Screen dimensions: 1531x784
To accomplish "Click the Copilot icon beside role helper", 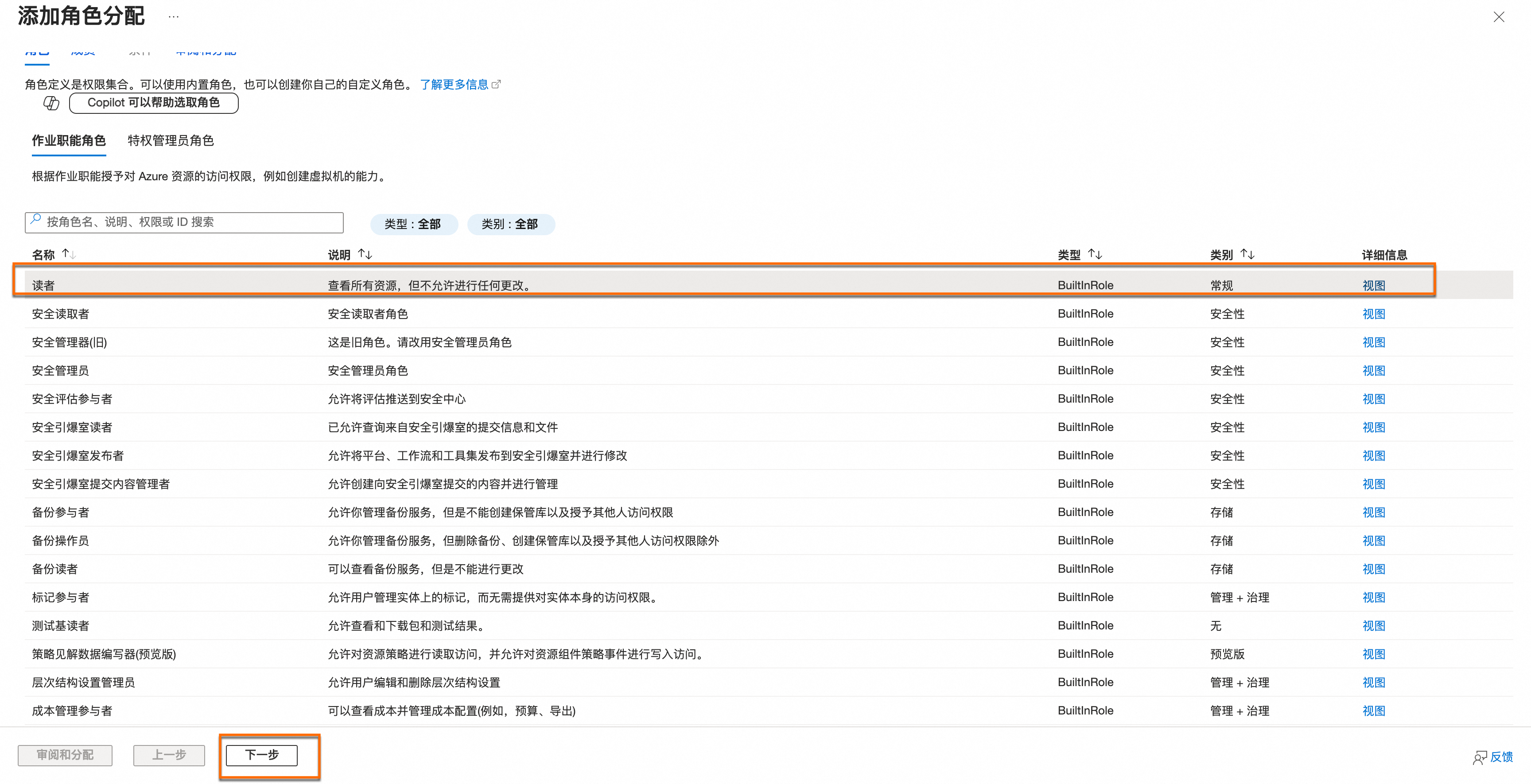I will coord(52,103).
